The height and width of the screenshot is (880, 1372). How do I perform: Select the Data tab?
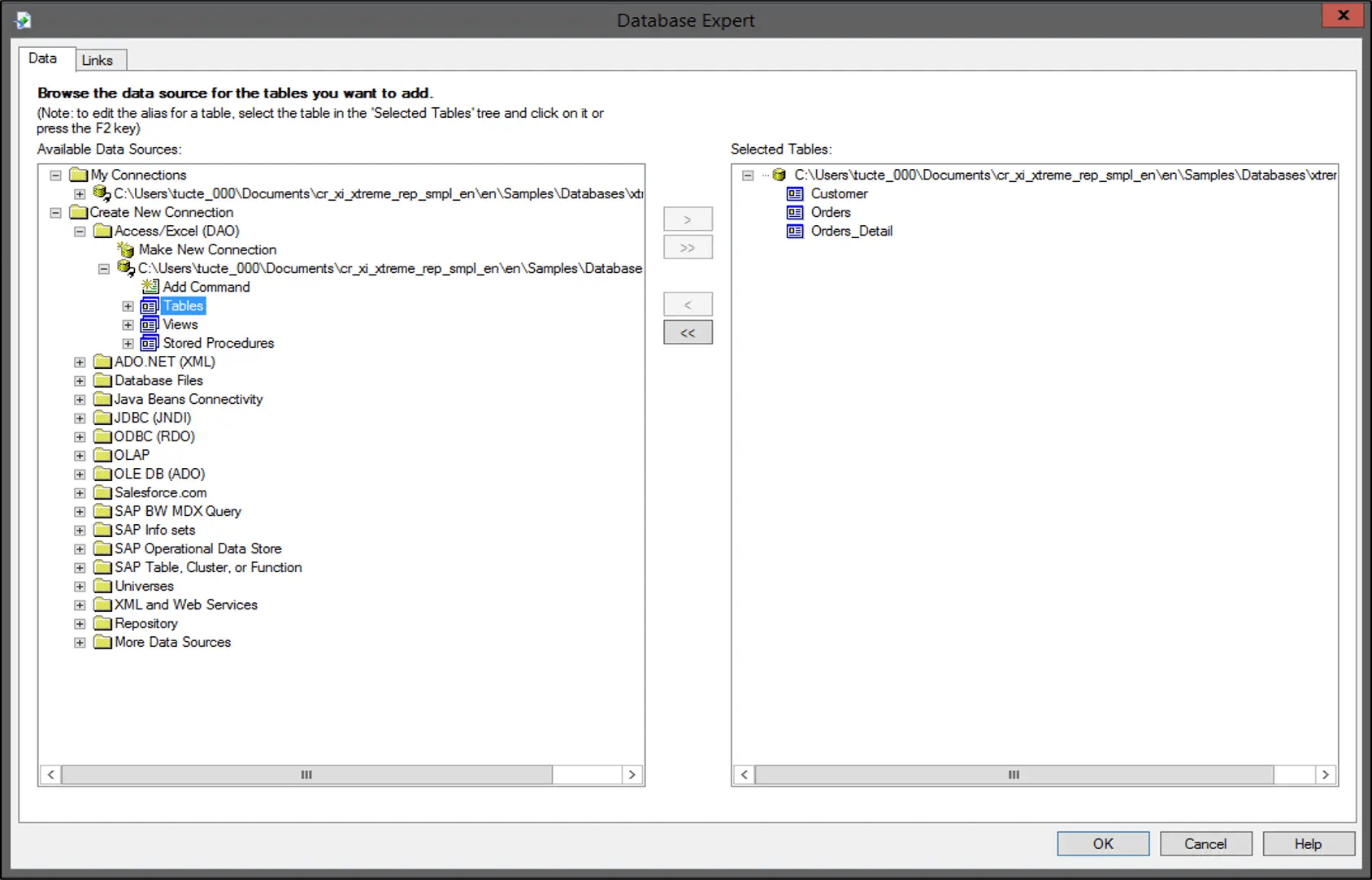click(45, 58)
